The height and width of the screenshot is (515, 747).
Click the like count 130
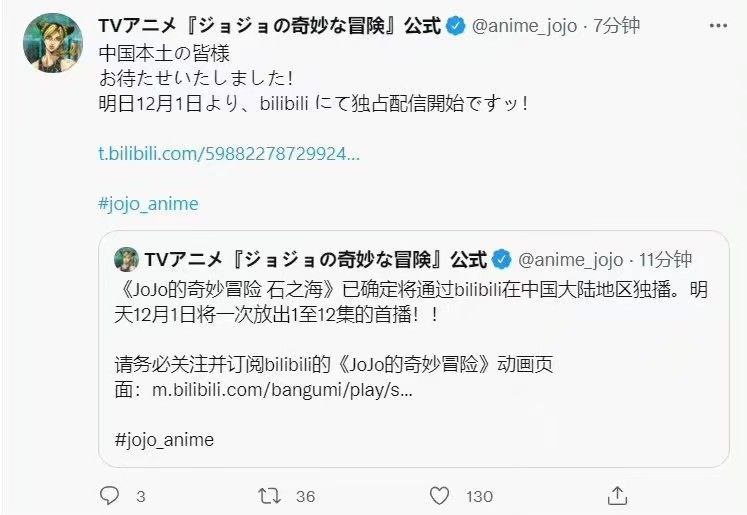coord(480,496)
